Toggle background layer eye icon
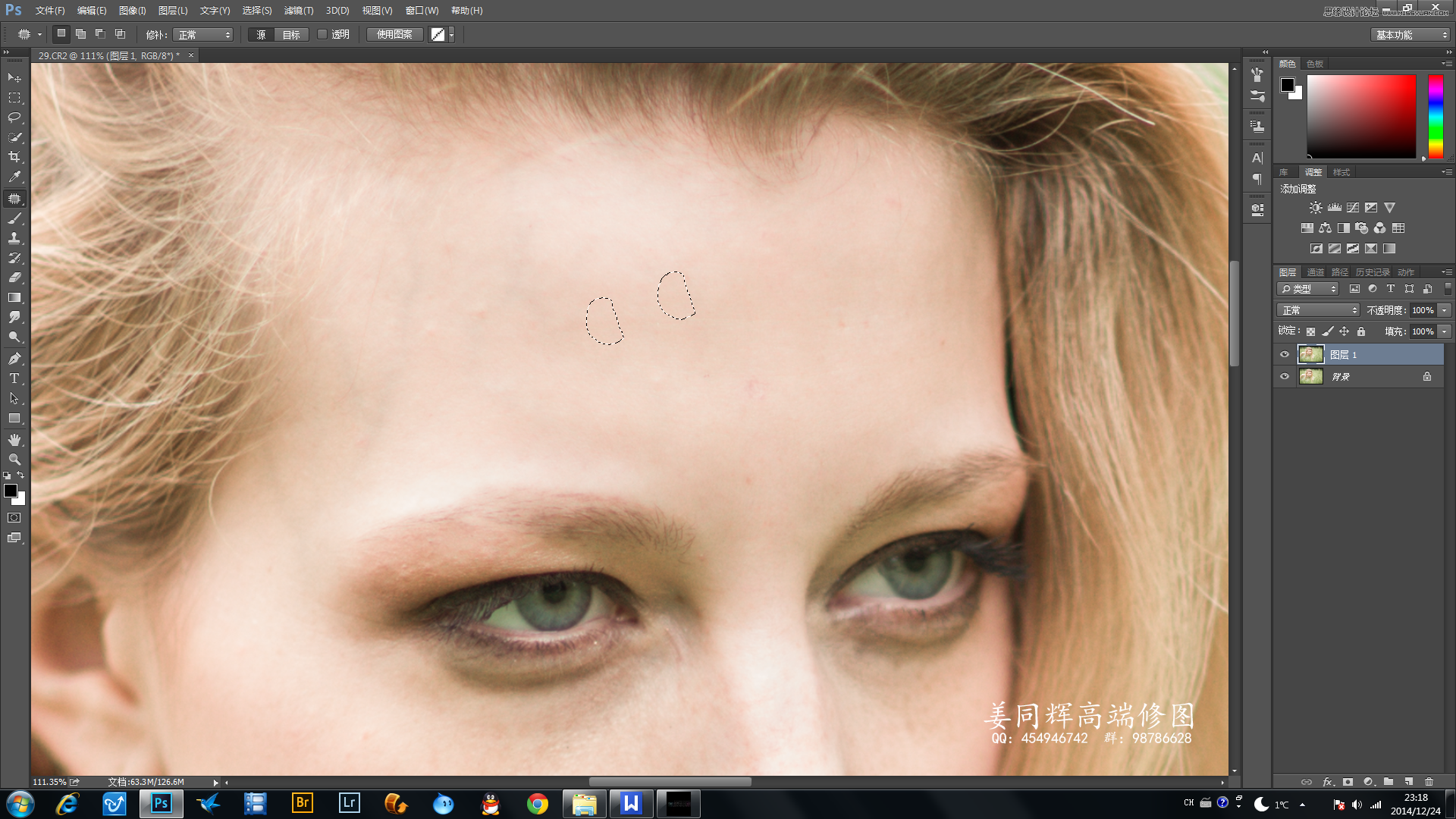 click(1285, 376)
